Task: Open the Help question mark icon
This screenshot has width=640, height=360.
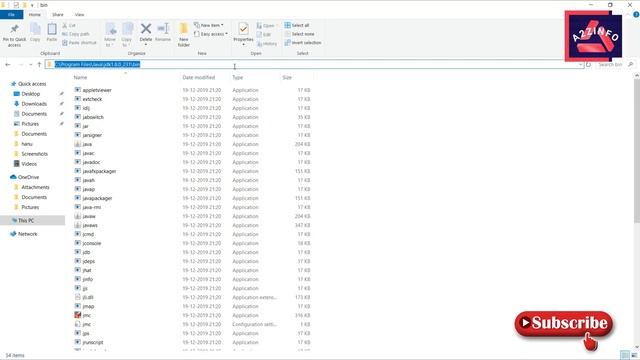Action: click(x=636, y=14)
